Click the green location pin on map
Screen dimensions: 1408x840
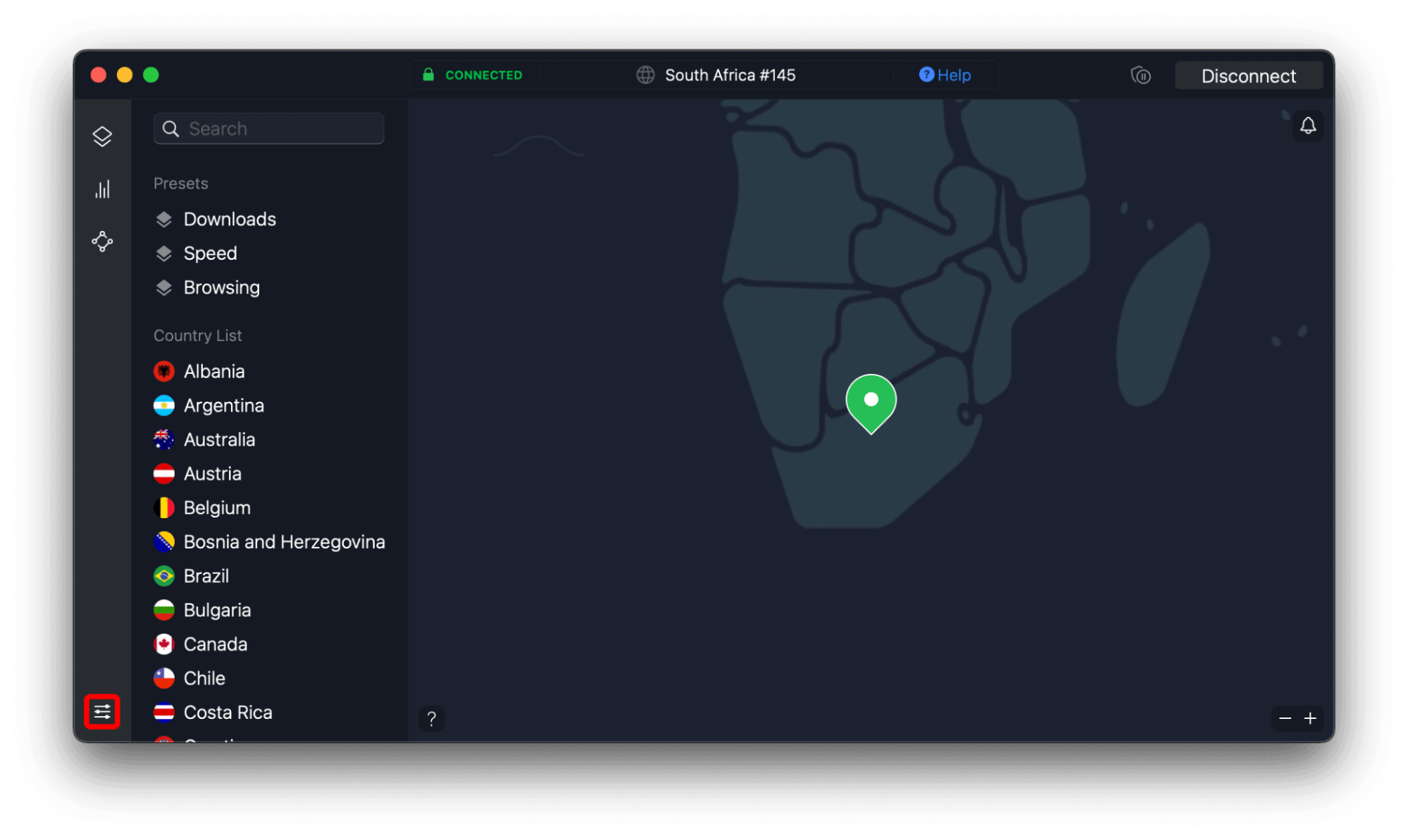(x=871, y=403)
